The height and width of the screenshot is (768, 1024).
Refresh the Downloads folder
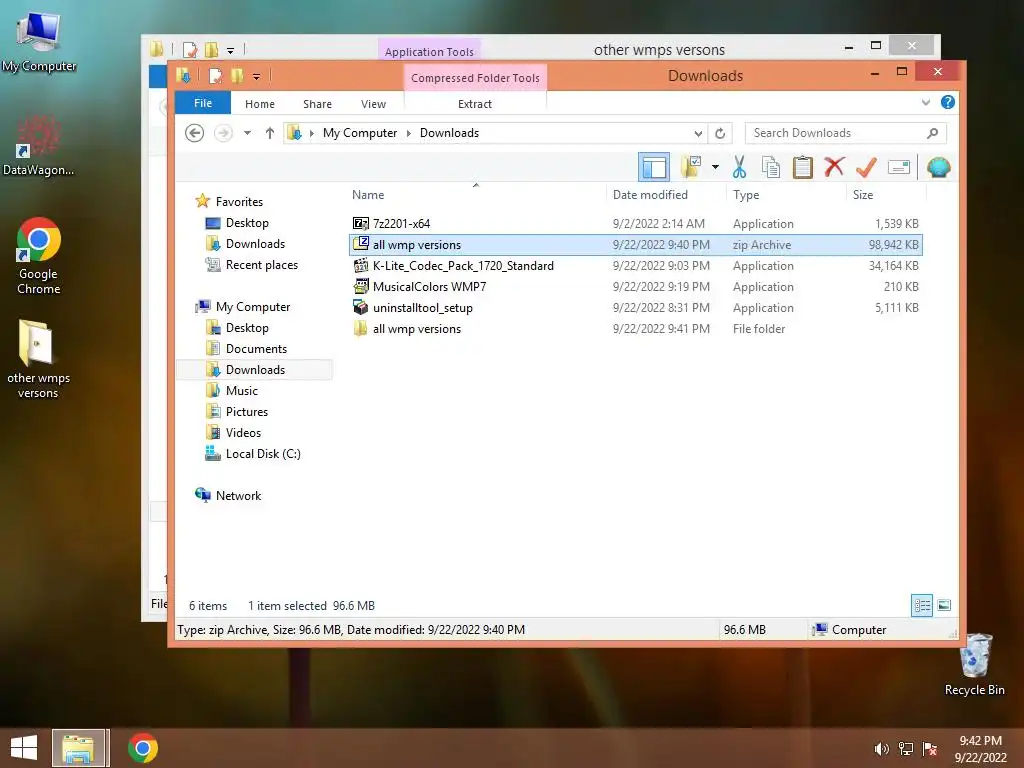720,133
